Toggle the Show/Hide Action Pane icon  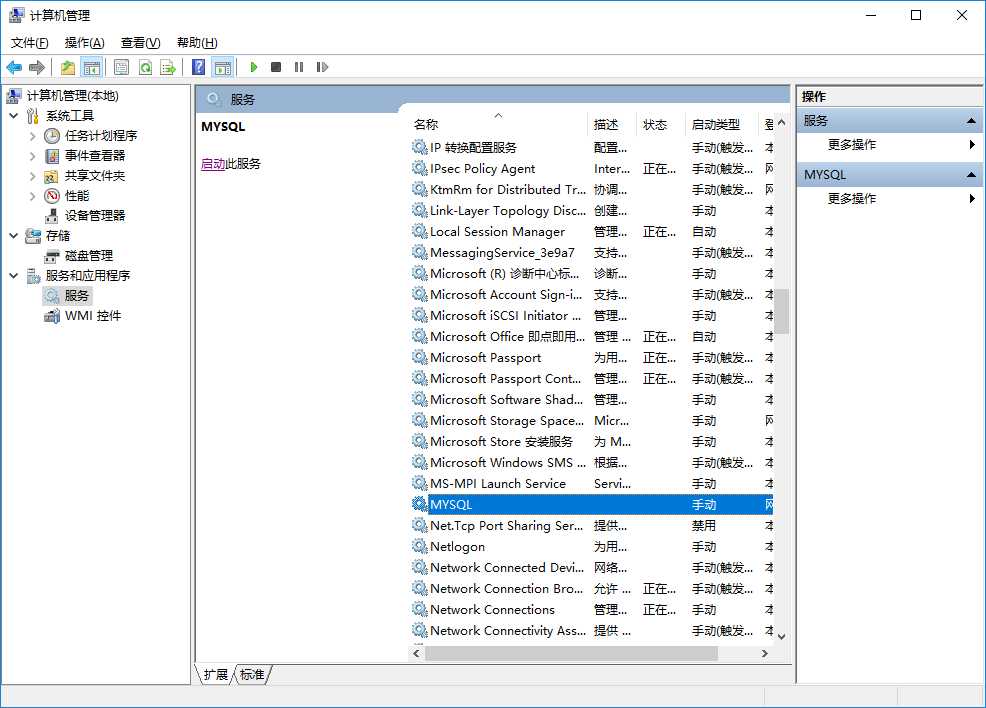click(223, 67)
